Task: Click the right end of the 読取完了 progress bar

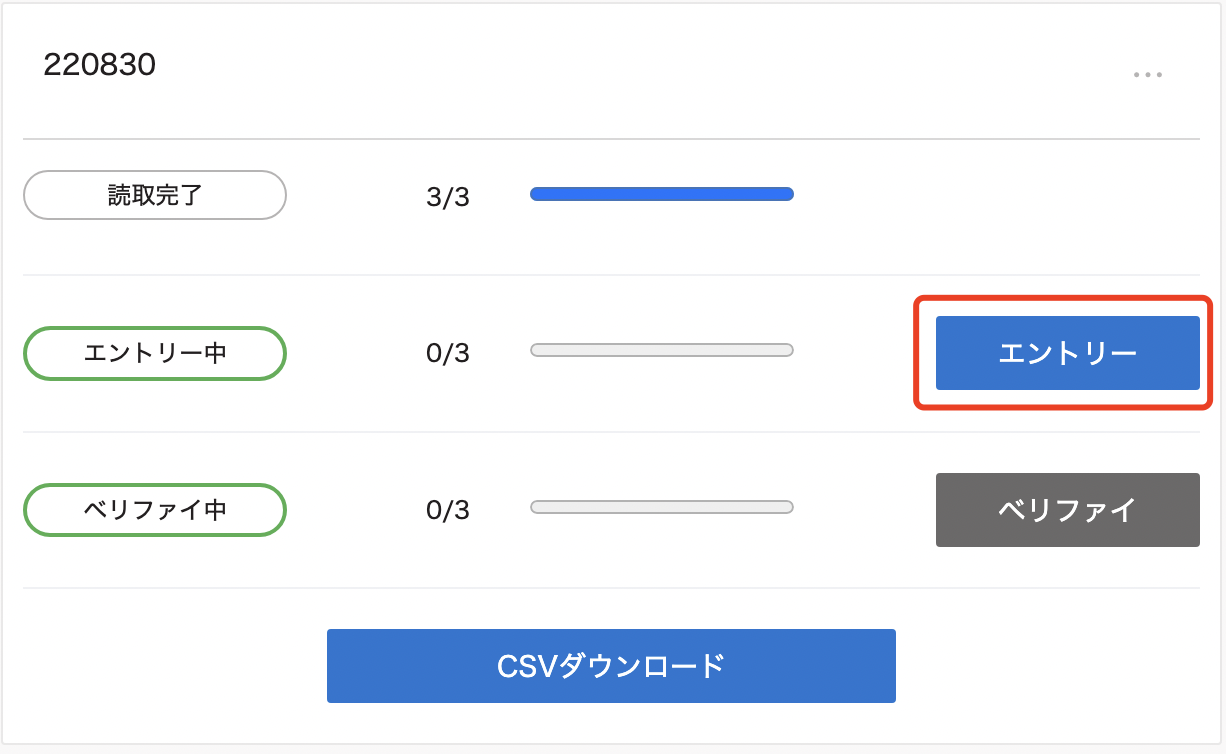Action: click(787, 194)
